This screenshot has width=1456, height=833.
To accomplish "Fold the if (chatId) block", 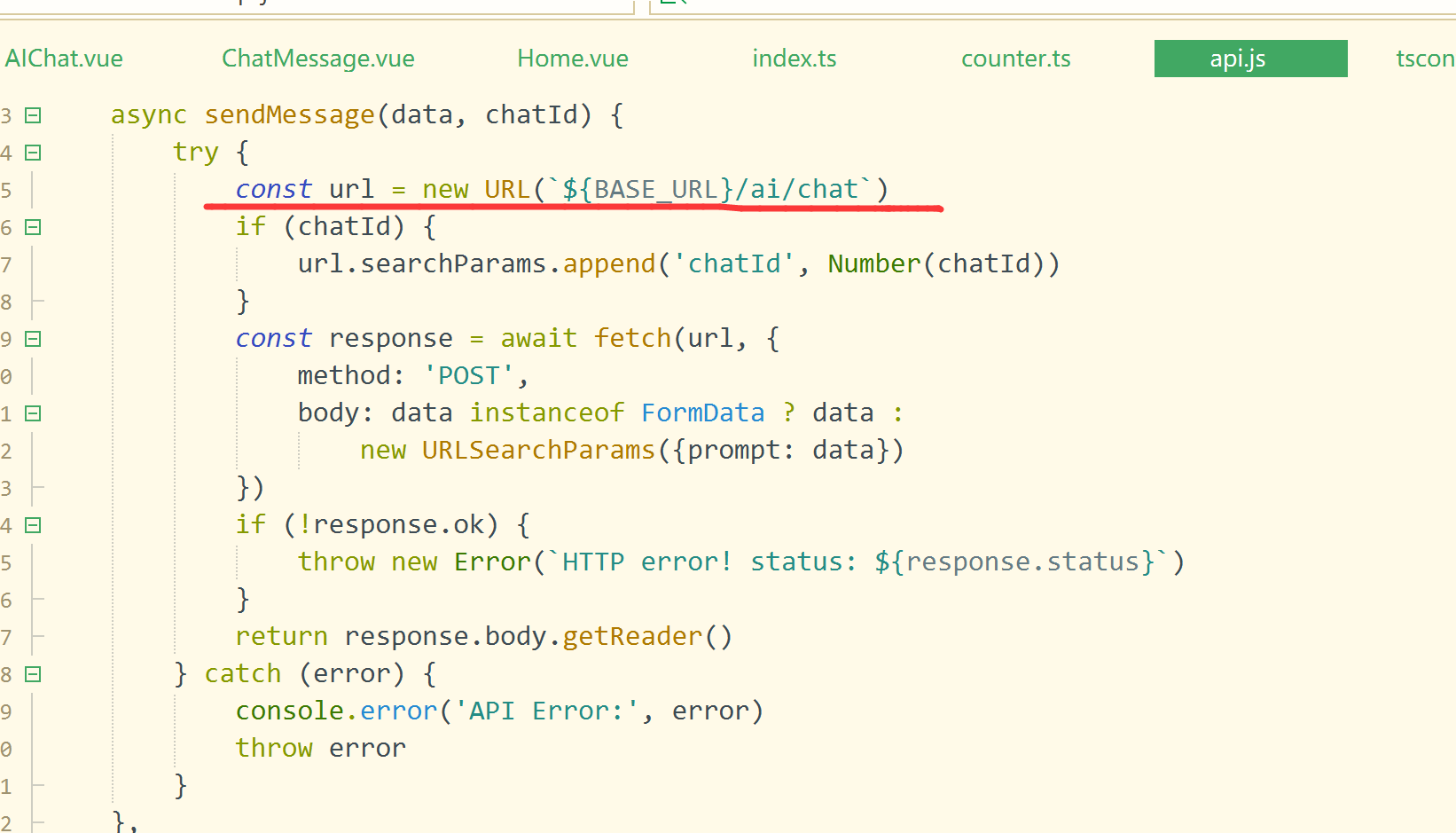I will click(x=33, y=227).
